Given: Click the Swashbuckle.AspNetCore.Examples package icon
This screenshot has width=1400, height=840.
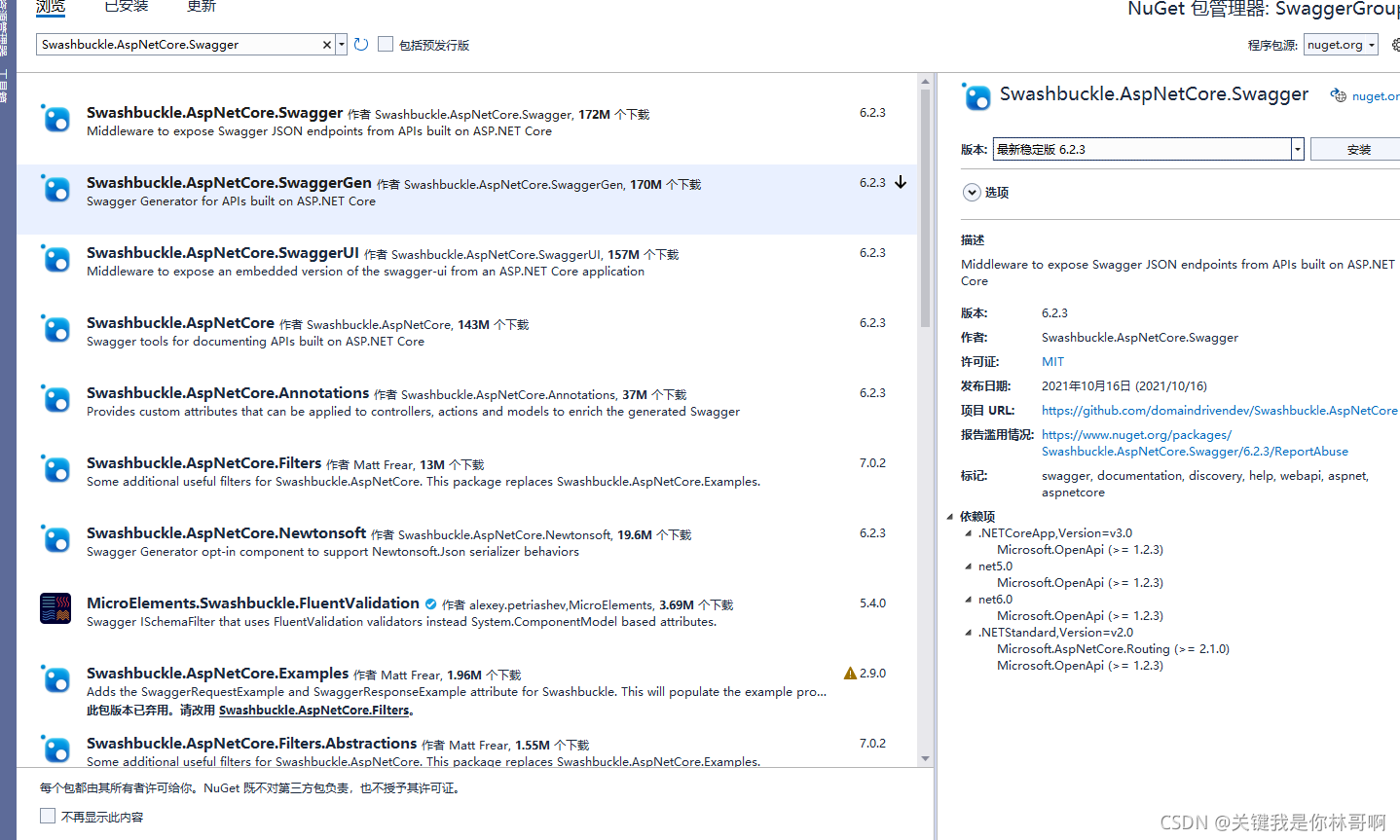Looking at the screenshot, I should click(x=55, y=679).
